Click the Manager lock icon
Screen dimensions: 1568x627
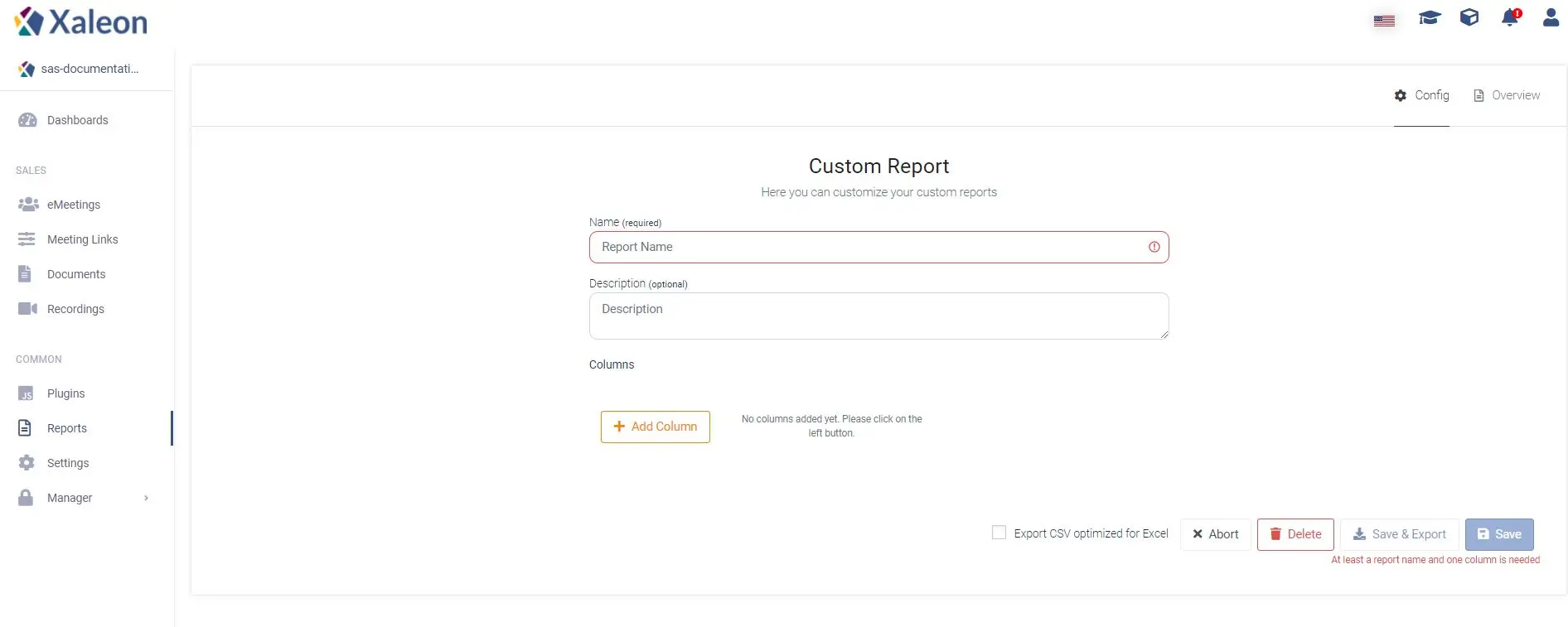point(26,497)
